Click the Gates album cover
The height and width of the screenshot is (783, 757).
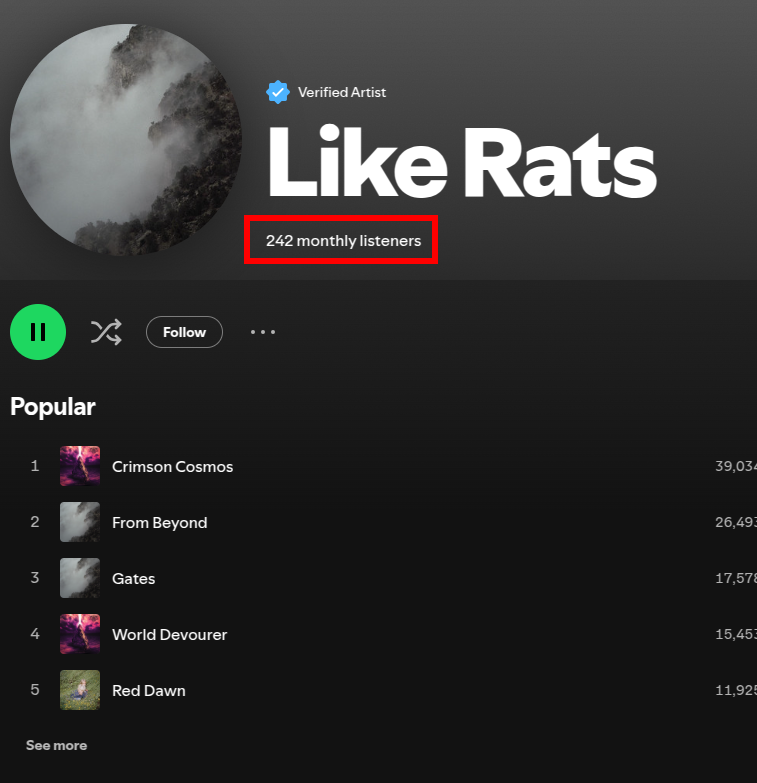pos(80,578)
